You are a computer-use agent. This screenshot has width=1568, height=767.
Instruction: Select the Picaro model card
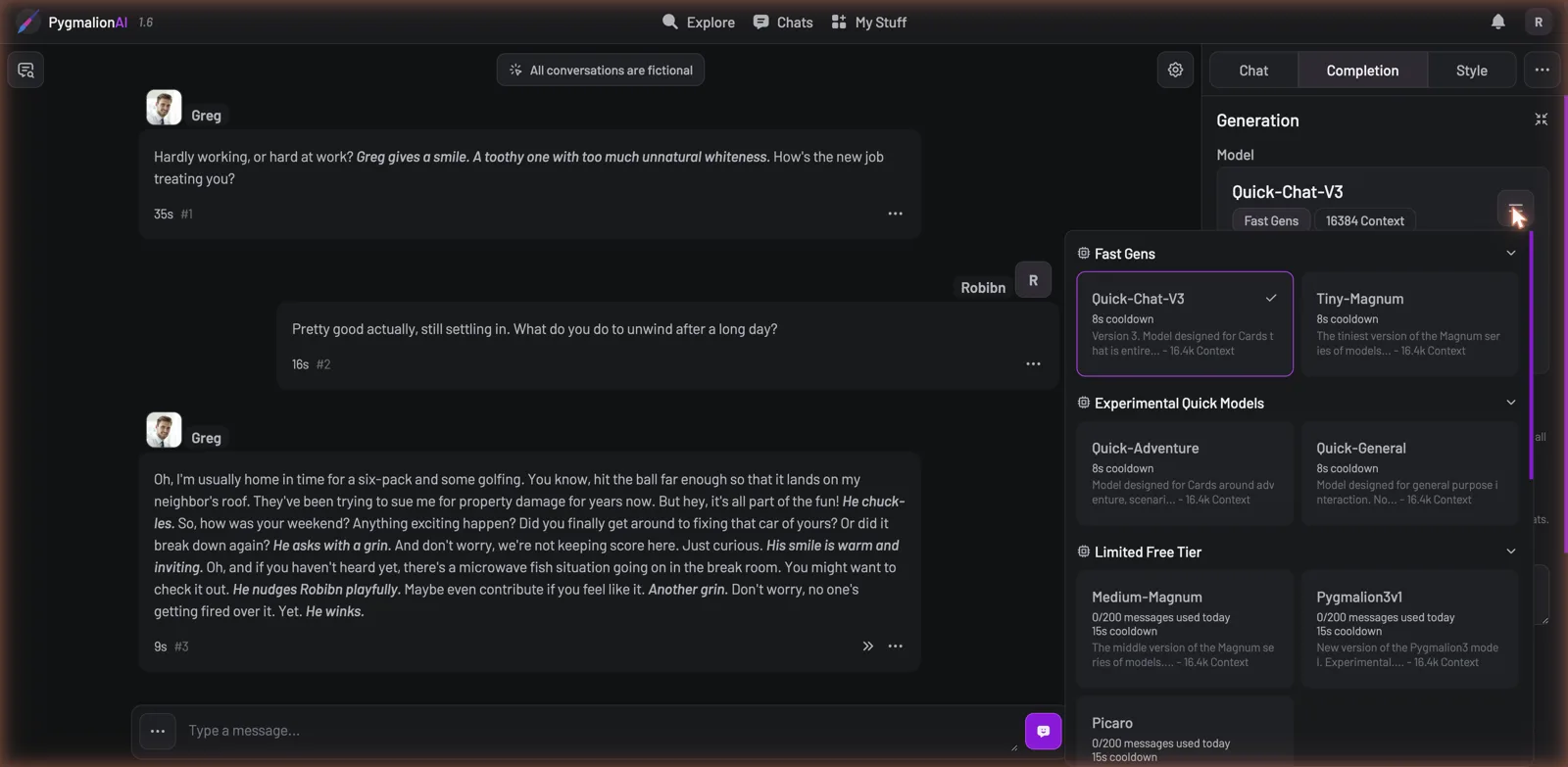(1185, 732)
